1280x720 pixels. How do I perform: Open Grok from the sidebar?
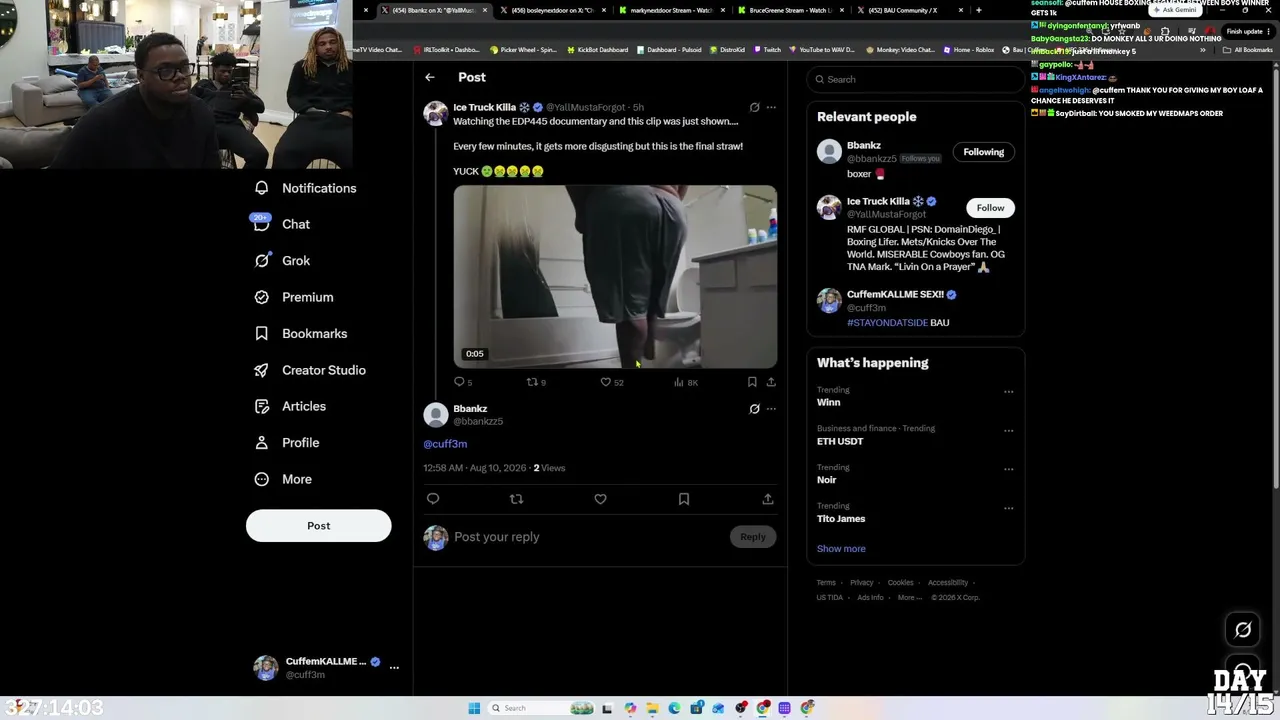283,260
